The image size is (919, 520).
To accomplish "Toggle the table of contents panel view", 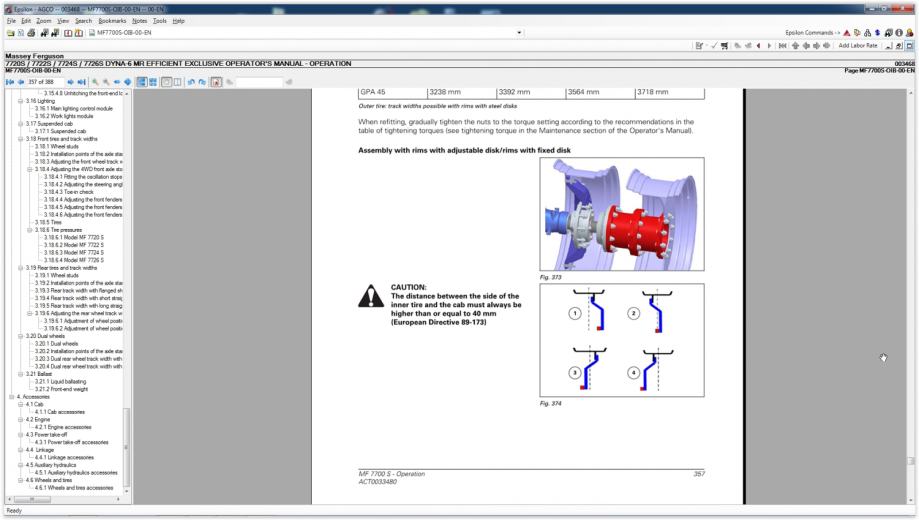I will coord(142,82).
